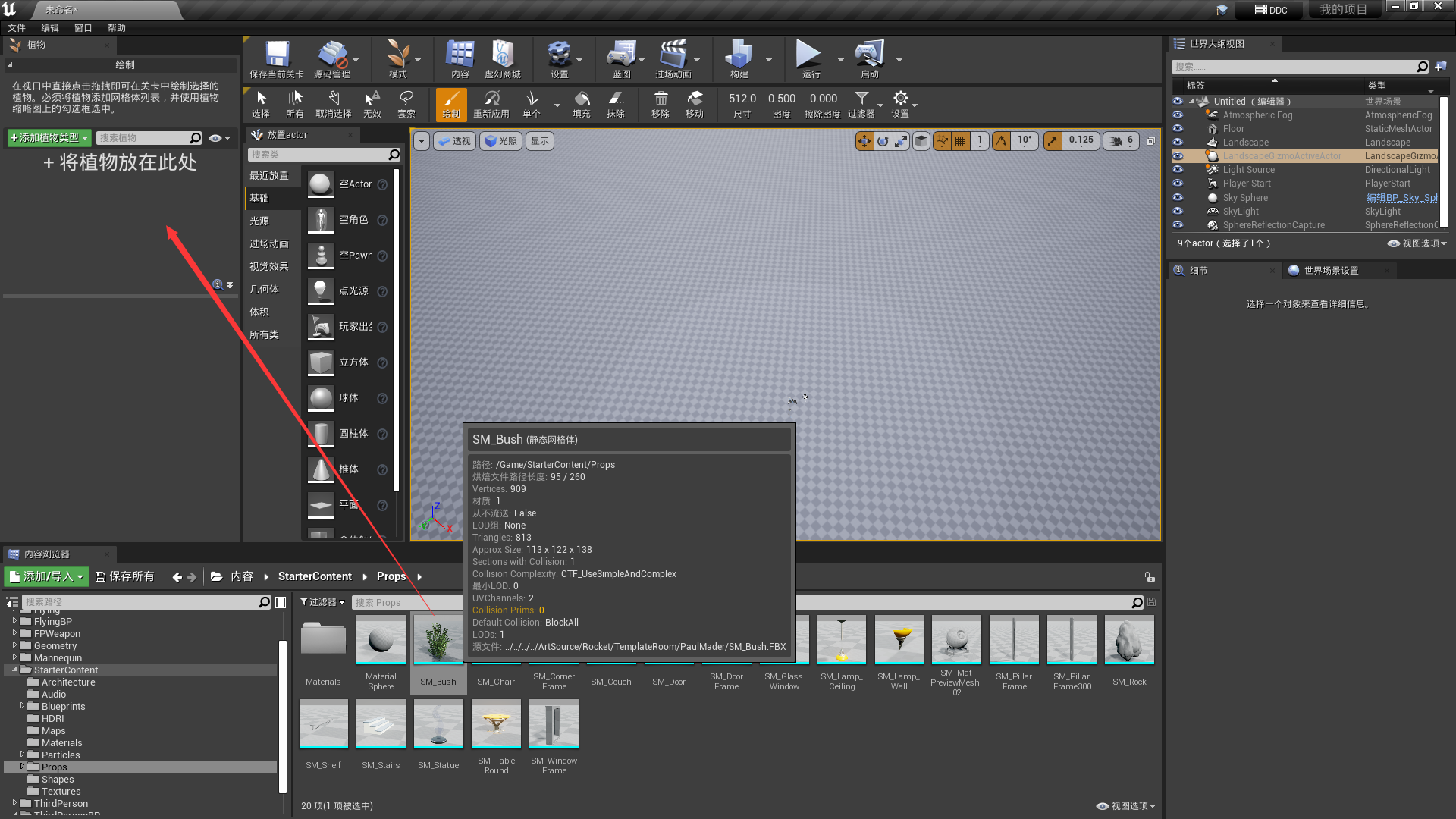Activate the Paint (绘制) foliage tool
The width and height of the screenshot is (1456, 819).
coord(451,104)
